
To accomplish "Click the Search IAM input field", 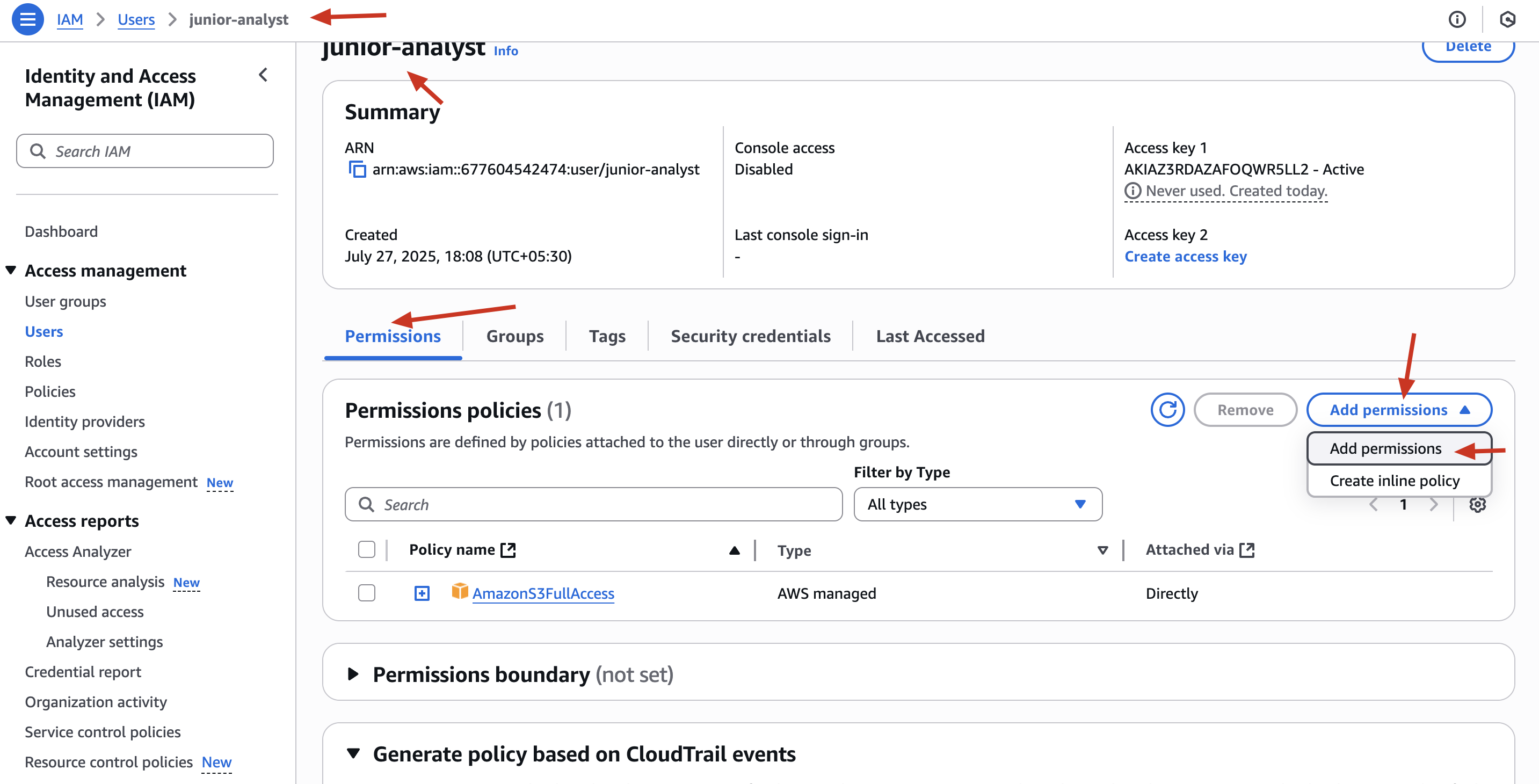I will click(x=145, y=151).
